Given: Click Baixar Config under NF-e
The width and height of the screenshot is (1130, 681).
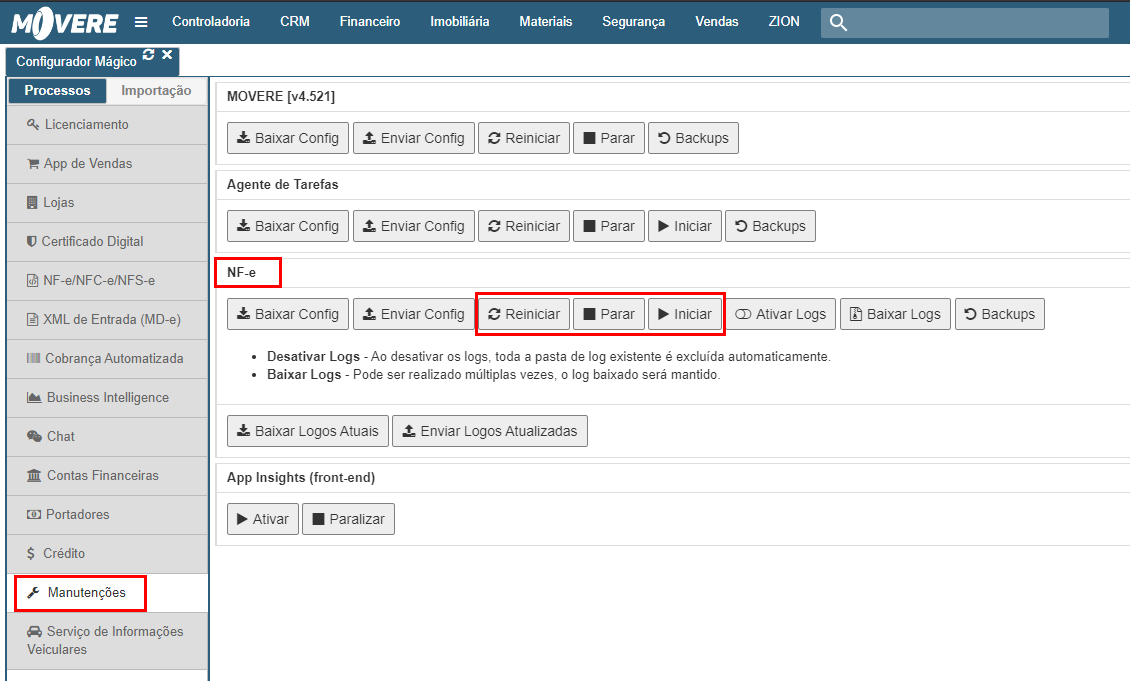Looking at the screenshot, I should [288, 314].
